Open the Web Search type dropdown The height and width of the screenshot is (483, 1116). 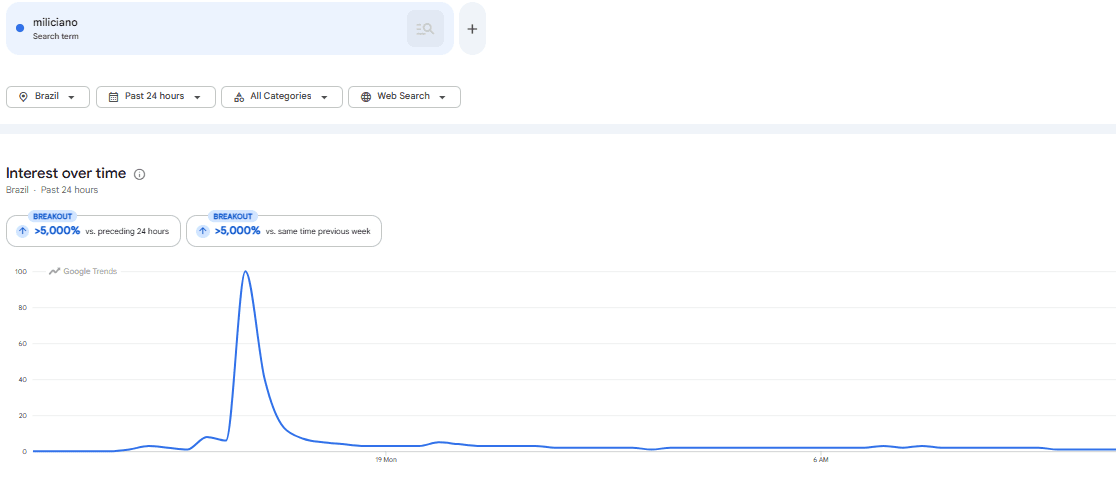(404, 97)
